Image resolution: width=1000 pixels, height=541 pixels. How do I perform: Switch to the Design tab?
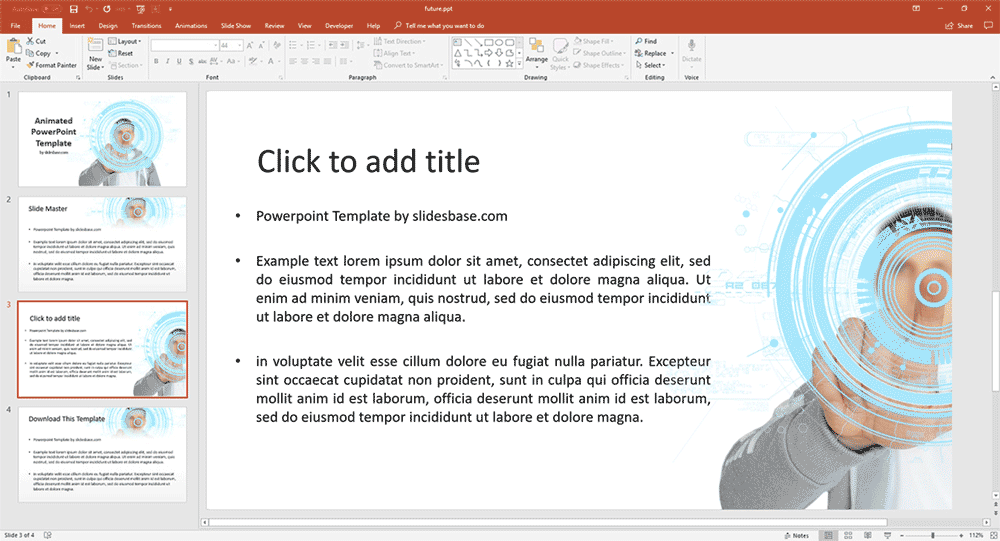(x=108, y=25)
